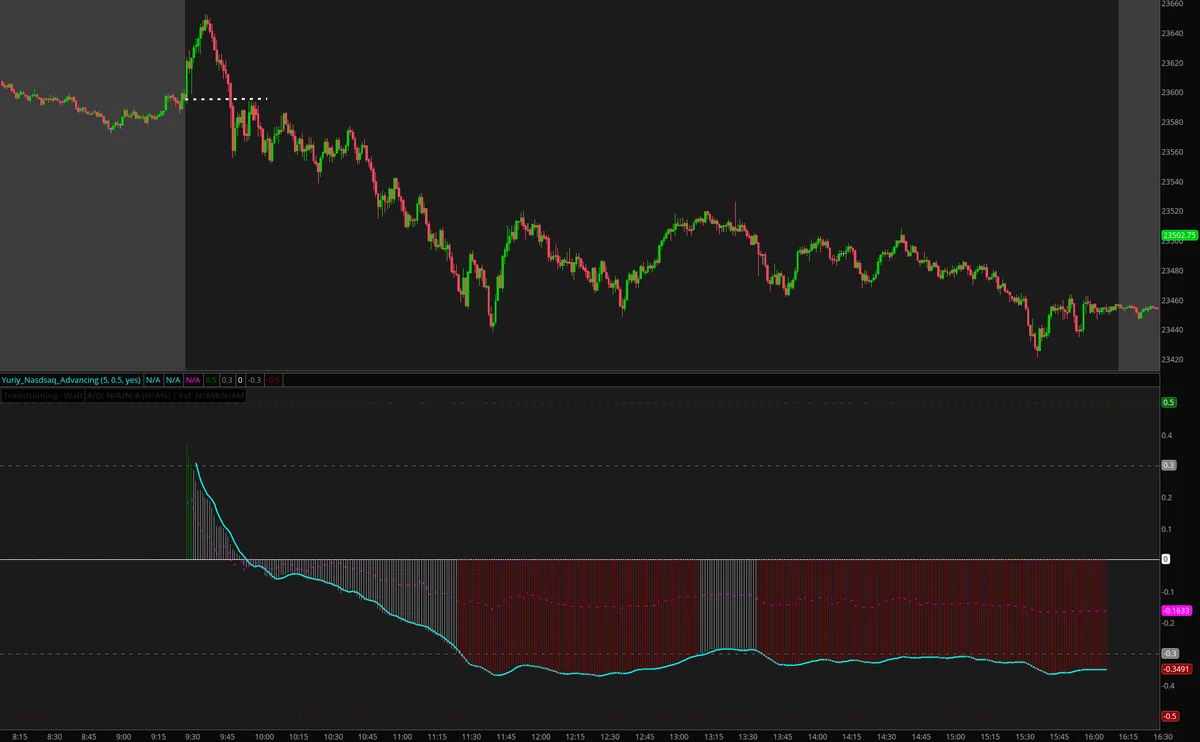
Task: Click the green 0.5 box in study header
Action: tap(211, 380)
